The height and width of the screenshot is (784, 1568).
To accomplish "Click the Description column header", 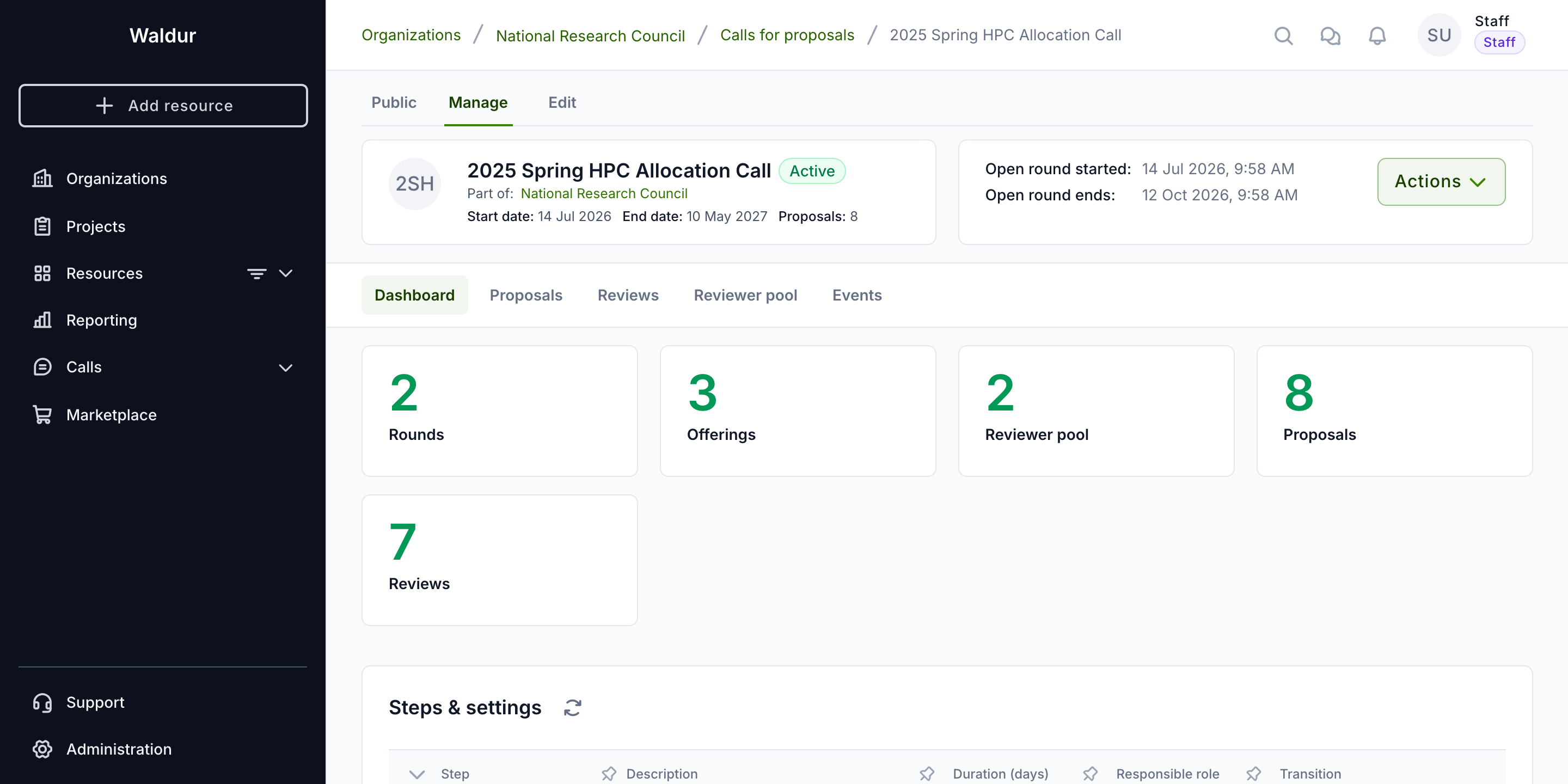I will [661, 774].
